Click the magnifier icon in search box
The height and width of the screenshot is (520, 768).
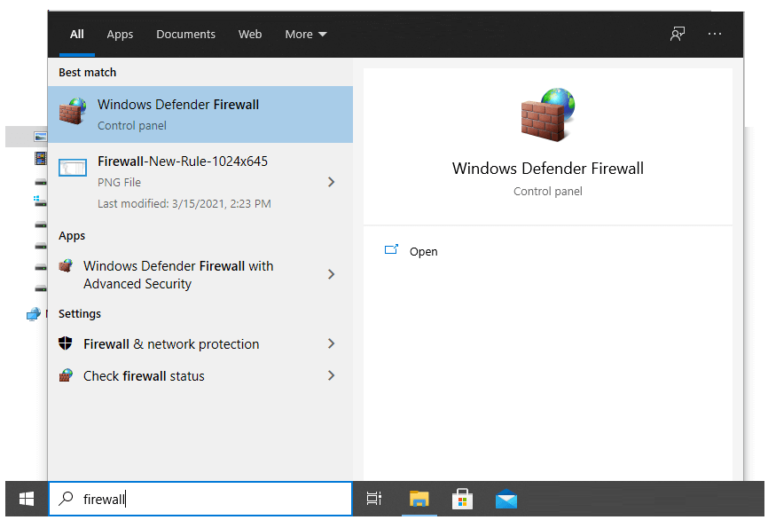[66, 498]
